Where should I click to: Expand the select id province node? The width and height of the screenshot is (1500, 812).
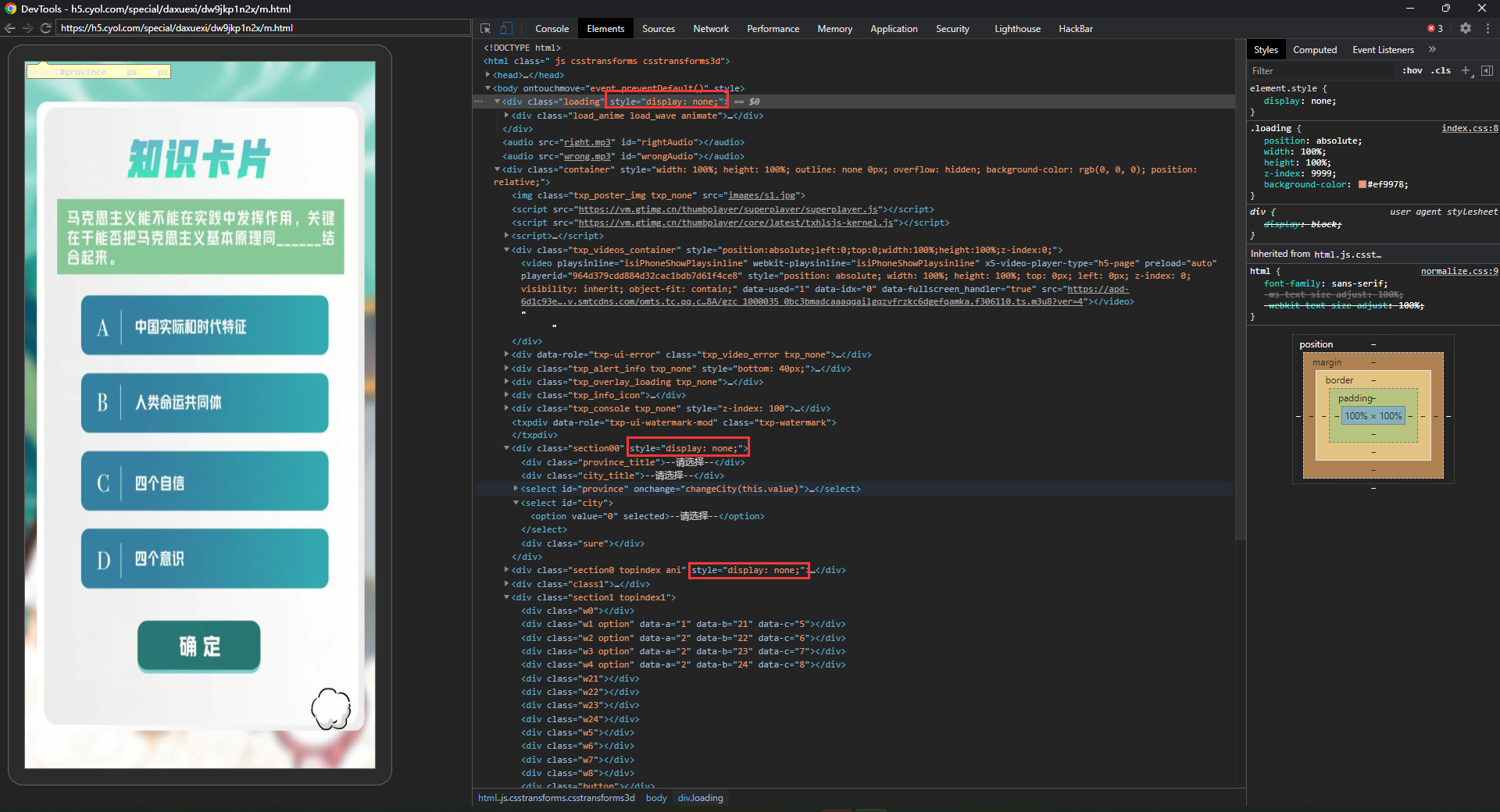(516, 489)
